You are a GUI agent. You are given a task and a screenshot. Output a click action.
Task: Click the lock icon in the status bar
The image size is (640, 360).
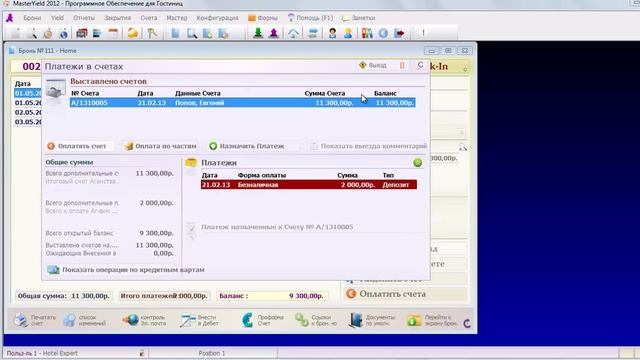click(142, 353)
